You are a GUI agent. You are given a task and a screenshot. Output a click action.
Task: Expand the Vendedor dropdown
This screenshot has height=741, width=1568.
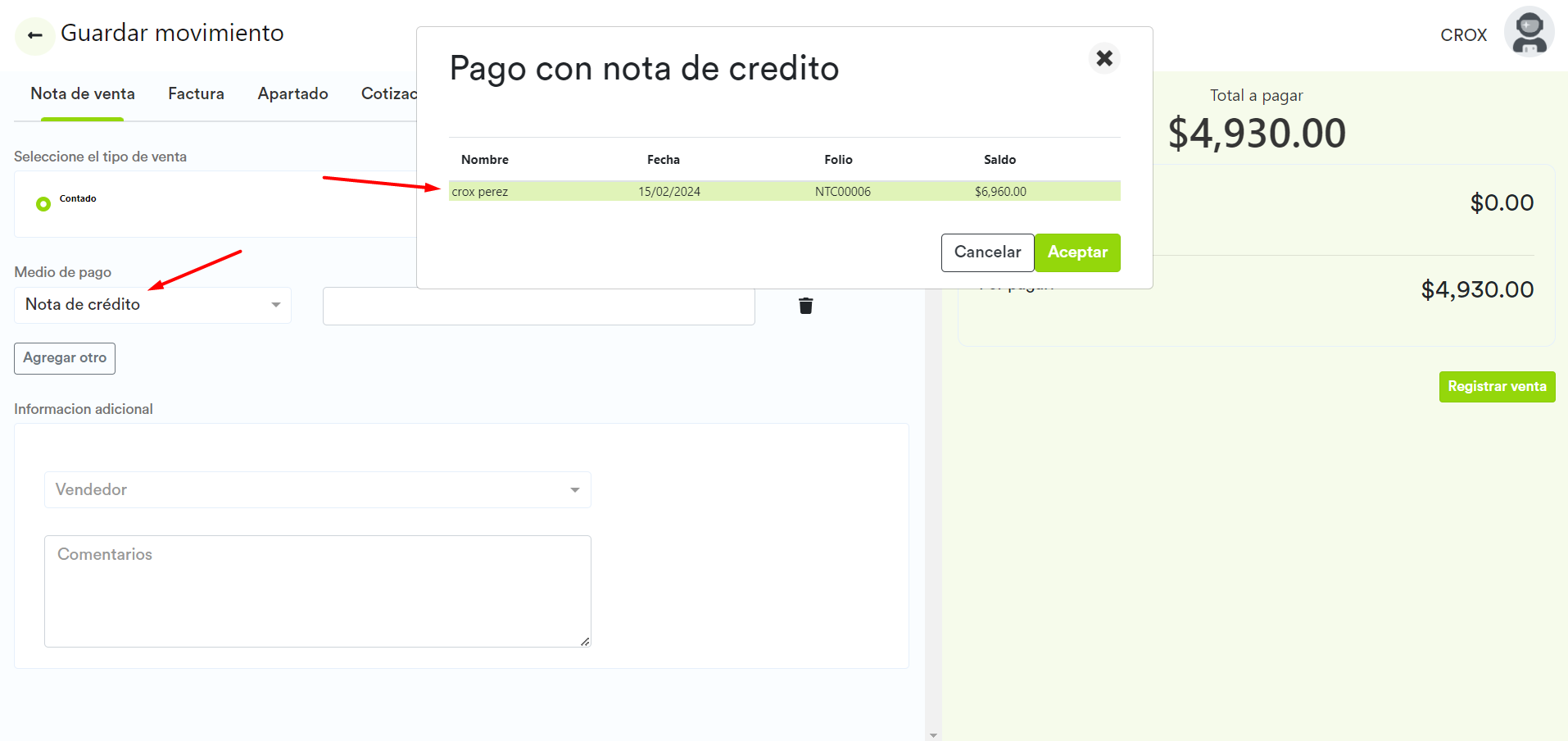(x=317, y=490)
